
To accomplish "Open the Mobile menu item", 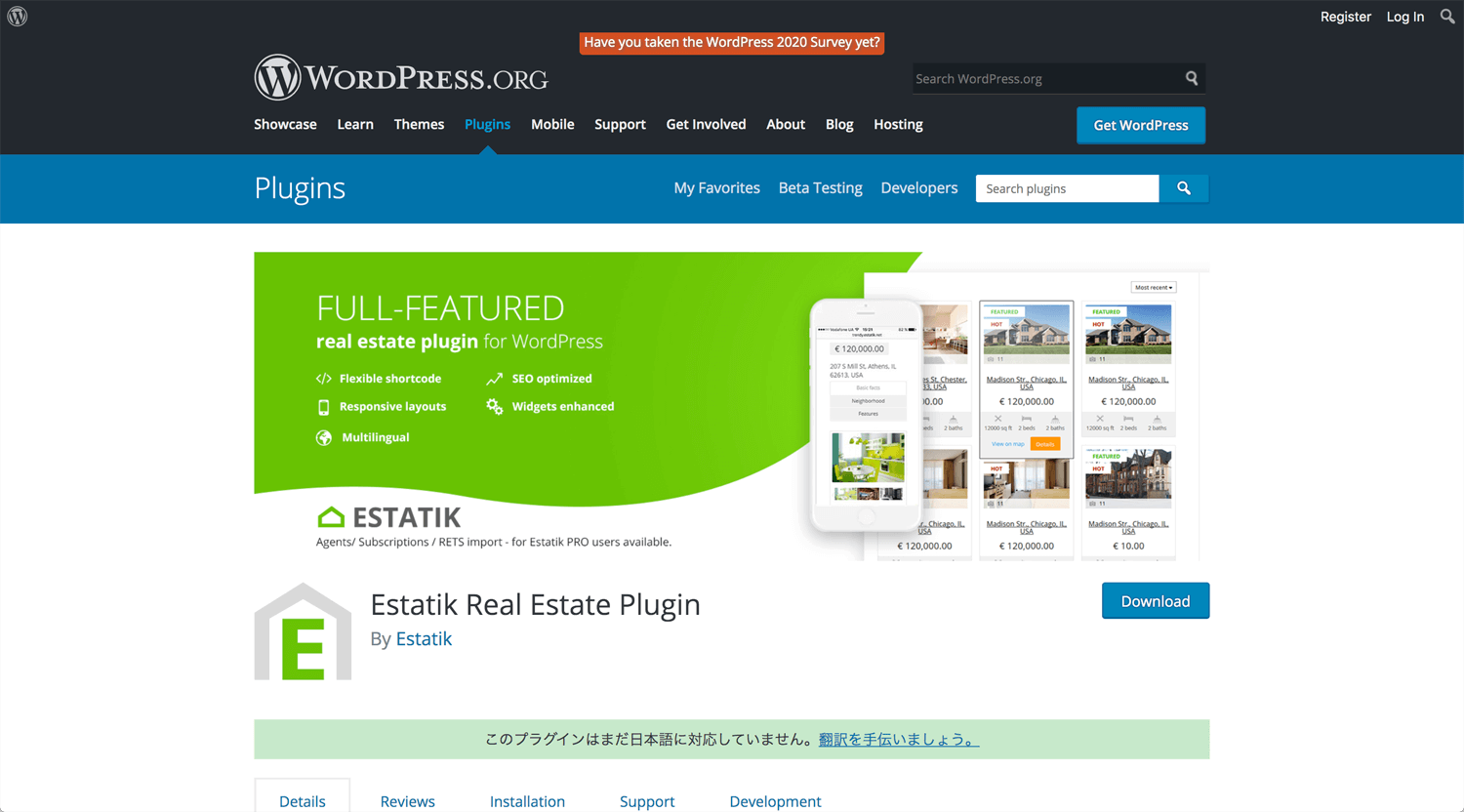I will pos(552,125).
